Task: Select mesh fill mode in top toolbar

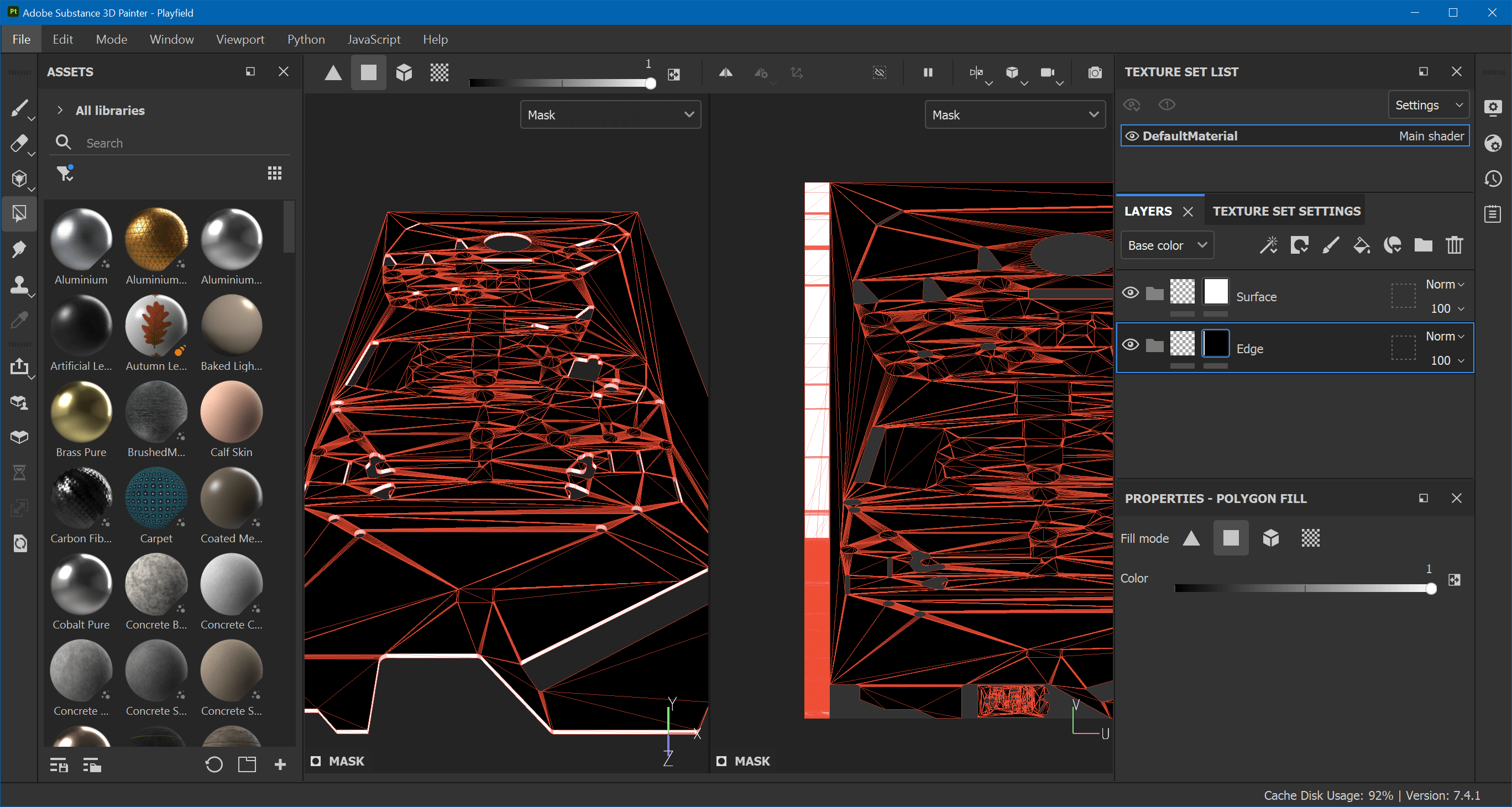Action: click(x=404, y=72)
